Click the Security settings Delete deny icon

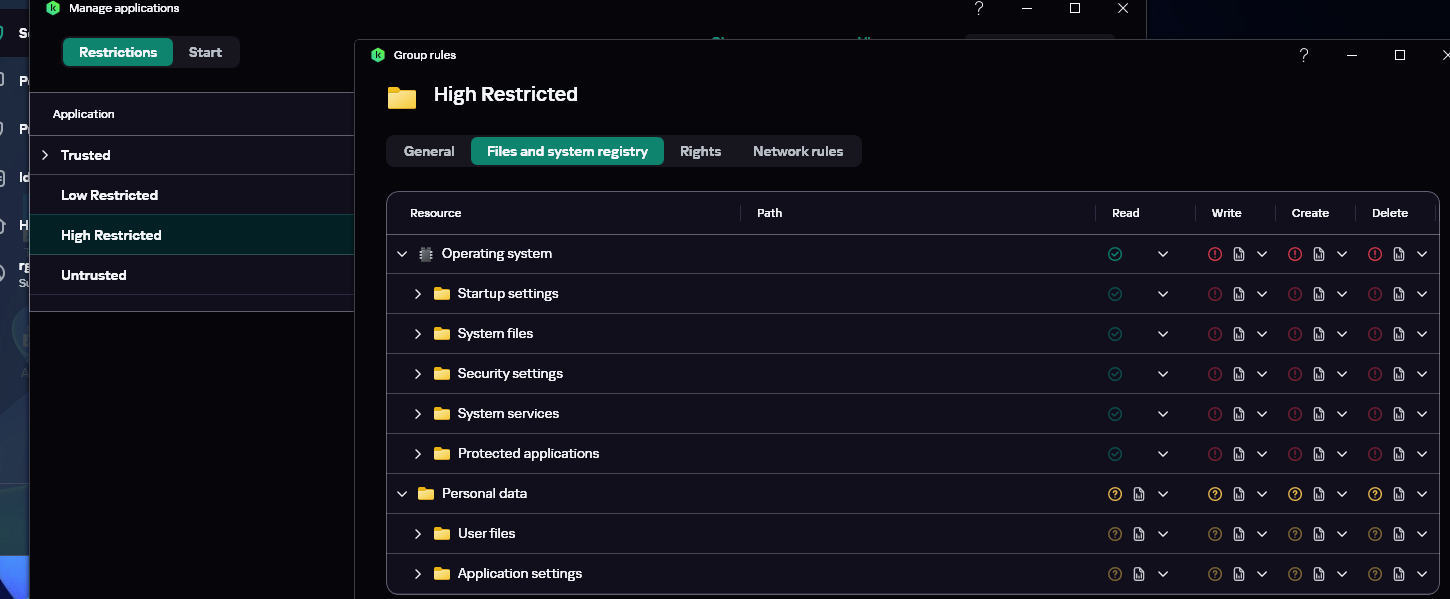[1375, 374]
